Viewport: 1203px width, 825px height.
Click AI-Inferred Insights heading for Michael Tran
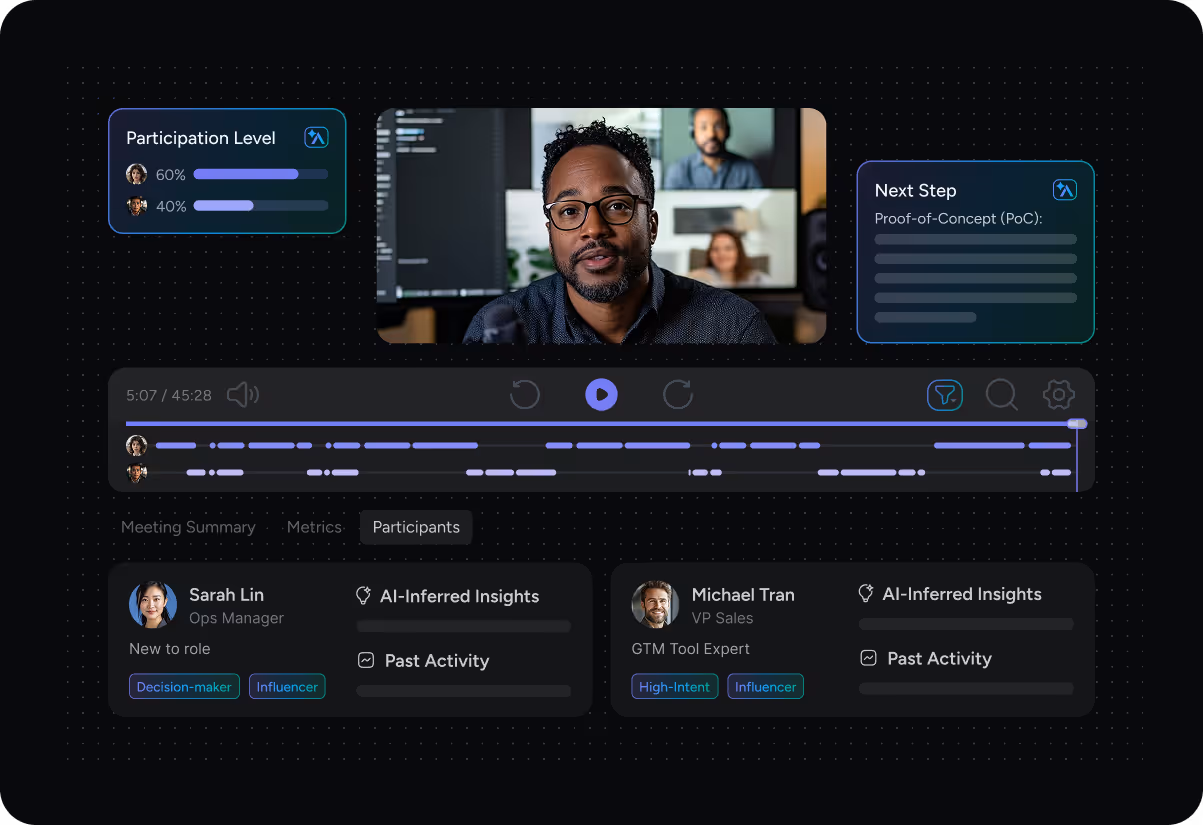pos(962,594)
